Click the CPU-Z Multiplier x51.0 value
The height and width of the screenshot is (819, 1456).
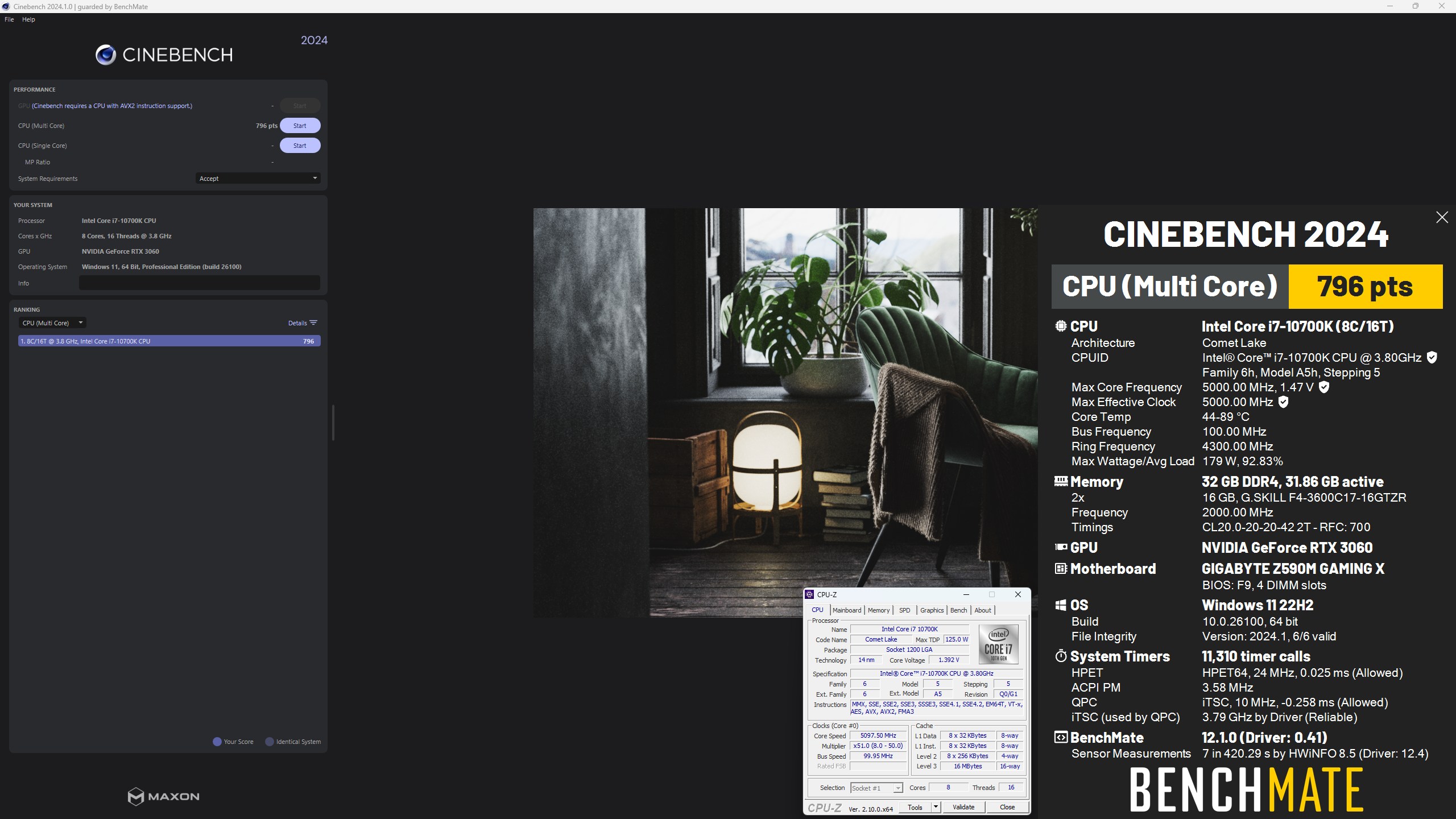click(x=878, y=746)
